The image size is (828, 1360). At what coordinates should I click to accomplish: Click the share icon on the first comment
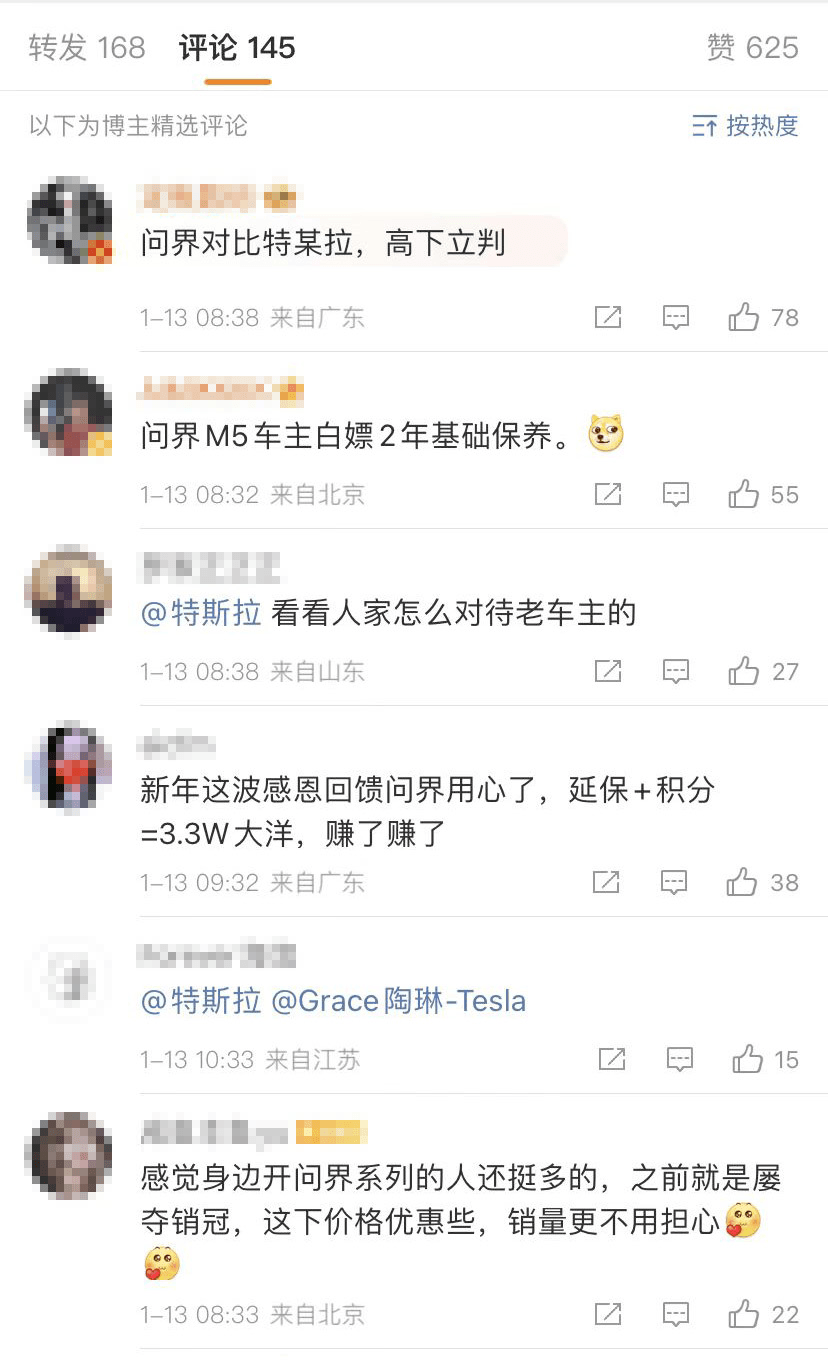pyautogui.click(x=608, y=316)
